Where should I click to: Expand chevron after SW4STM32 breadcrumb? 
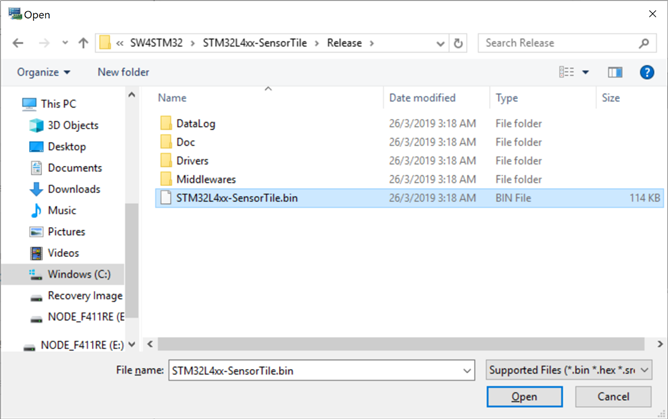(x=193, y=43)
